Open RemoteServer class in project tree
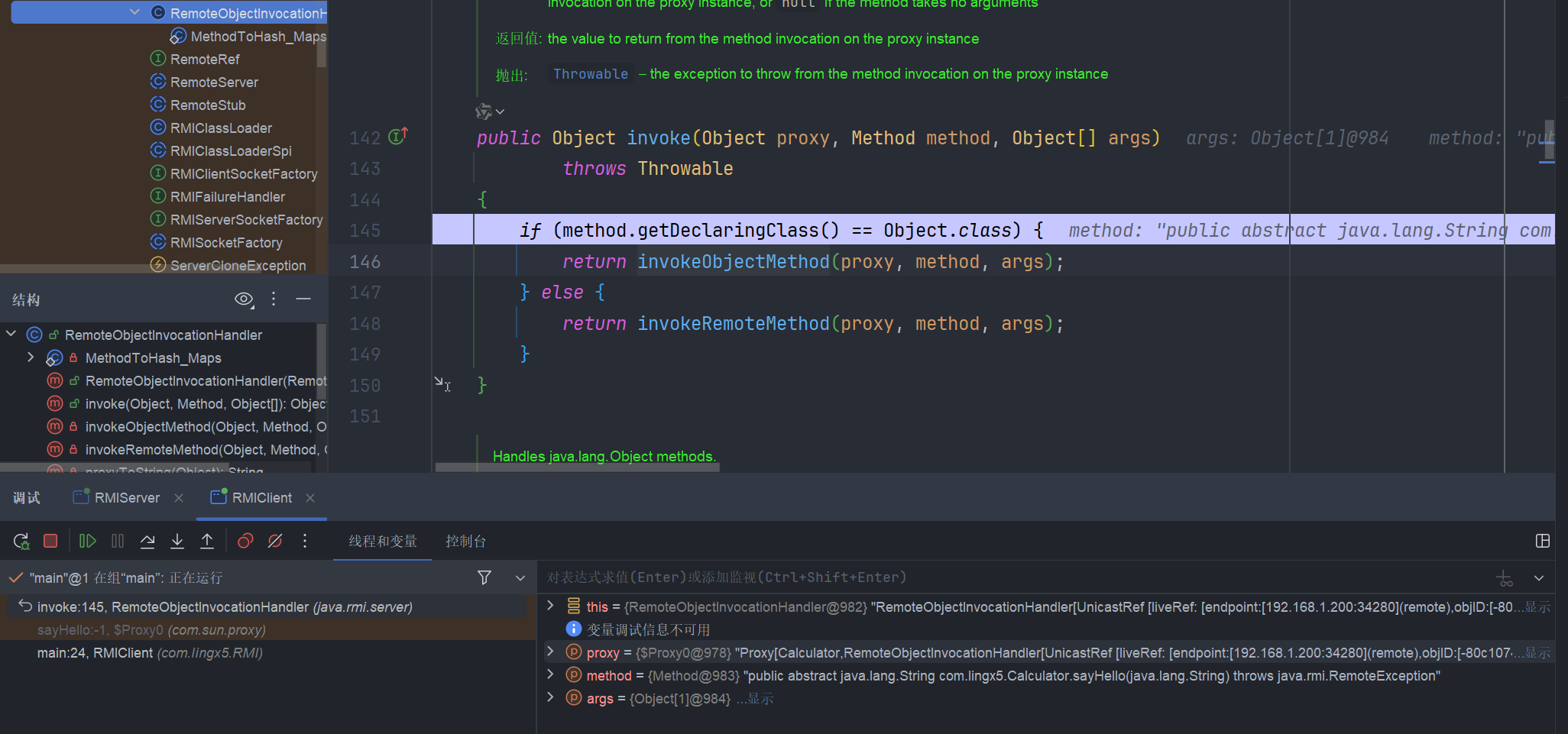 [204, 82]
